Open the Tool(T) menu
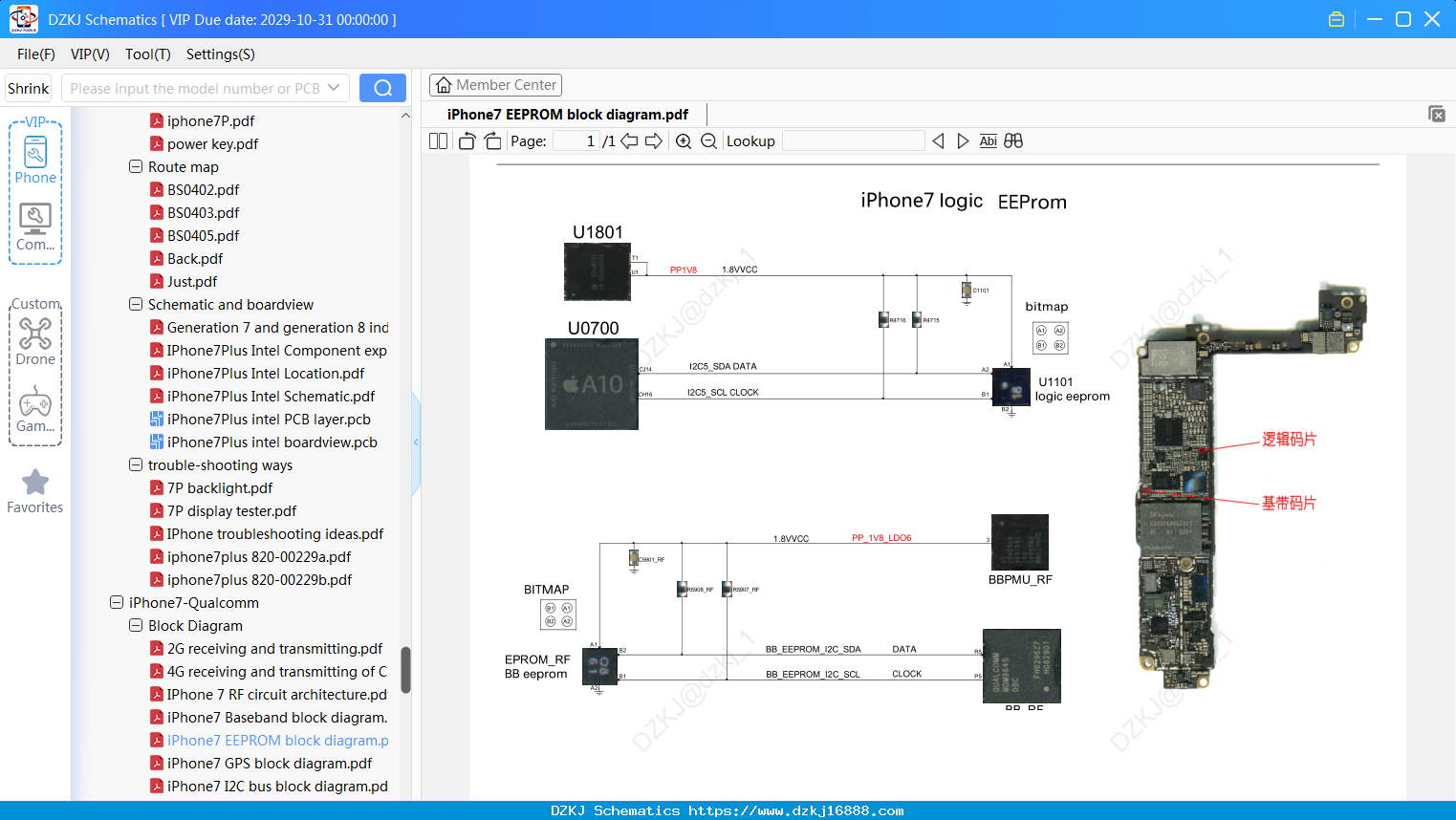Image resolution: width=1456 pixels, height=820 pixels. (x=148, y=54)
